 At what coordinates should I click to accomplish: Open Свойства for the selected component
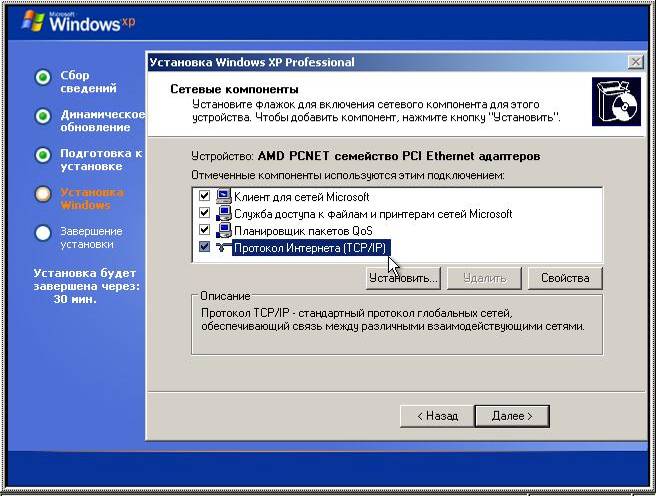[565, 278]
